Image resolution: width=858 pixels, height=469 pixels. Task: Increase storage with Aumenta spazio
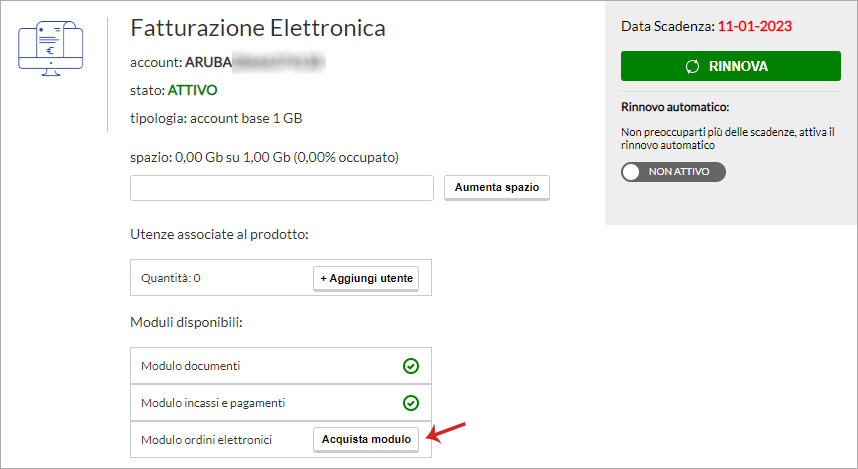click(x=497, y=187)
